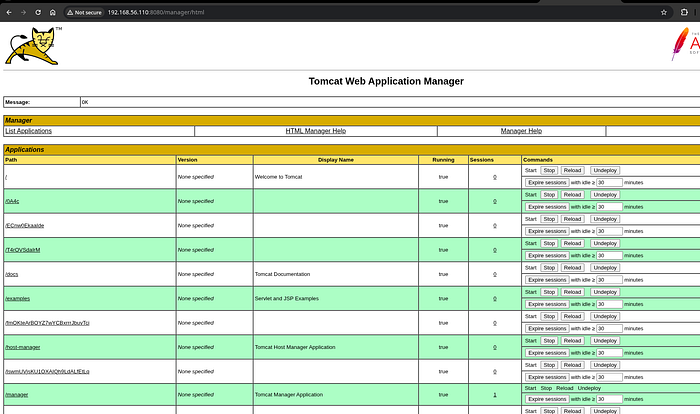Open the session count 0 for /examples
Image resolution: width=700 pixels, height=414 pixels.
495,298
